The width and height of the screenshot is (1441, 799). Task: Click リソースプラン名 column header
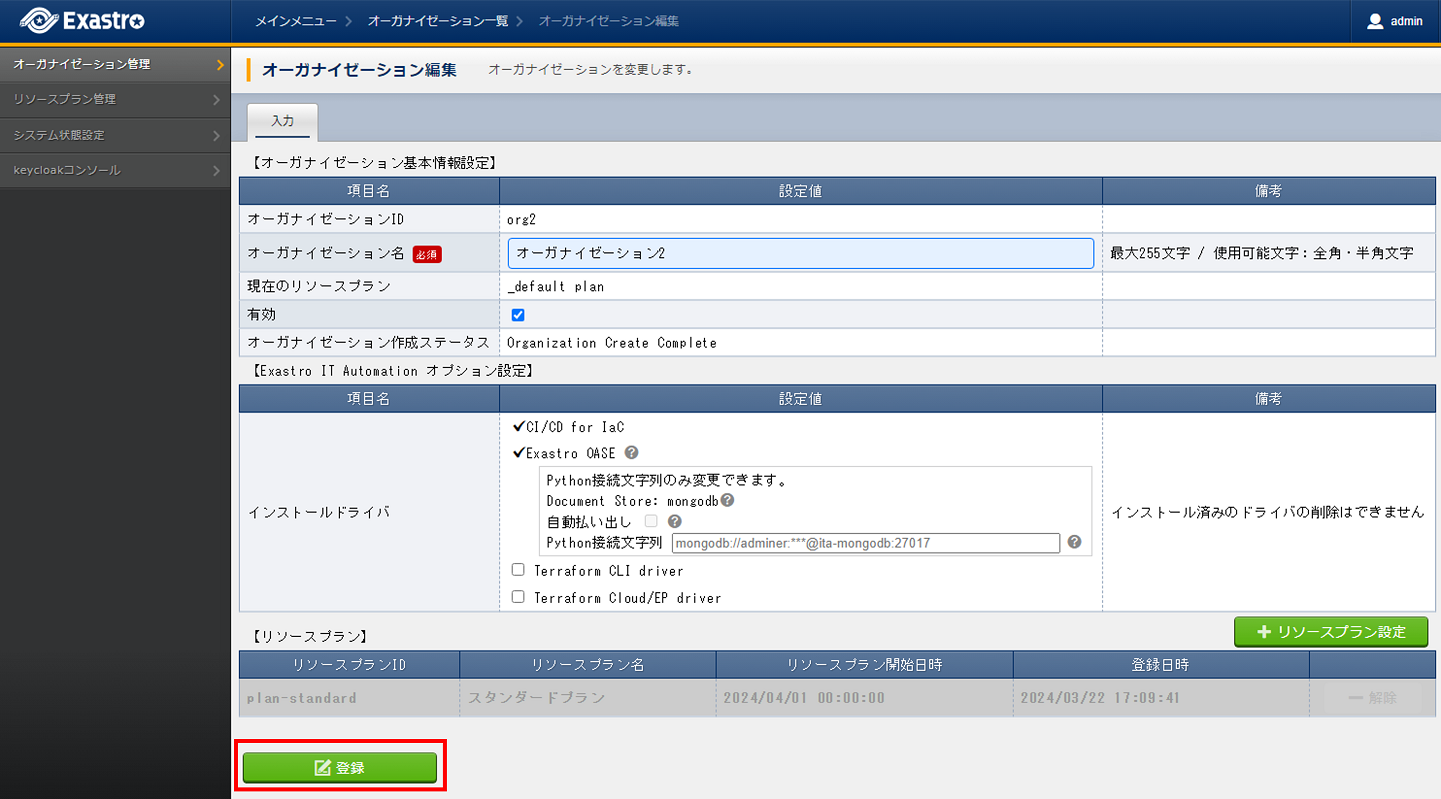pos(588,664)
